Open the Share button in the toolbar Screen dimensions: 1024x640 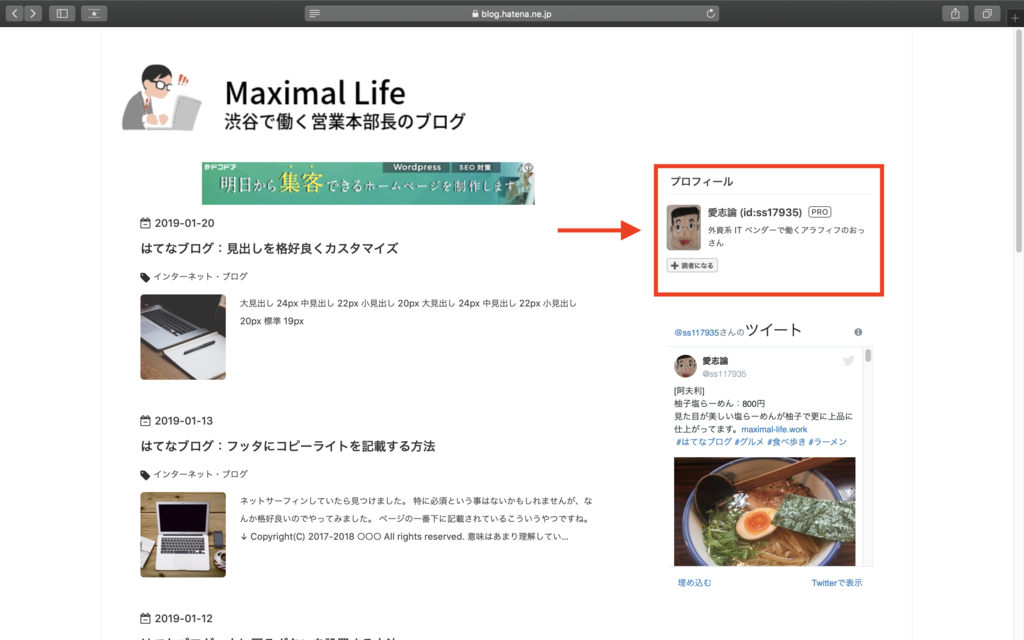point(955,13)
